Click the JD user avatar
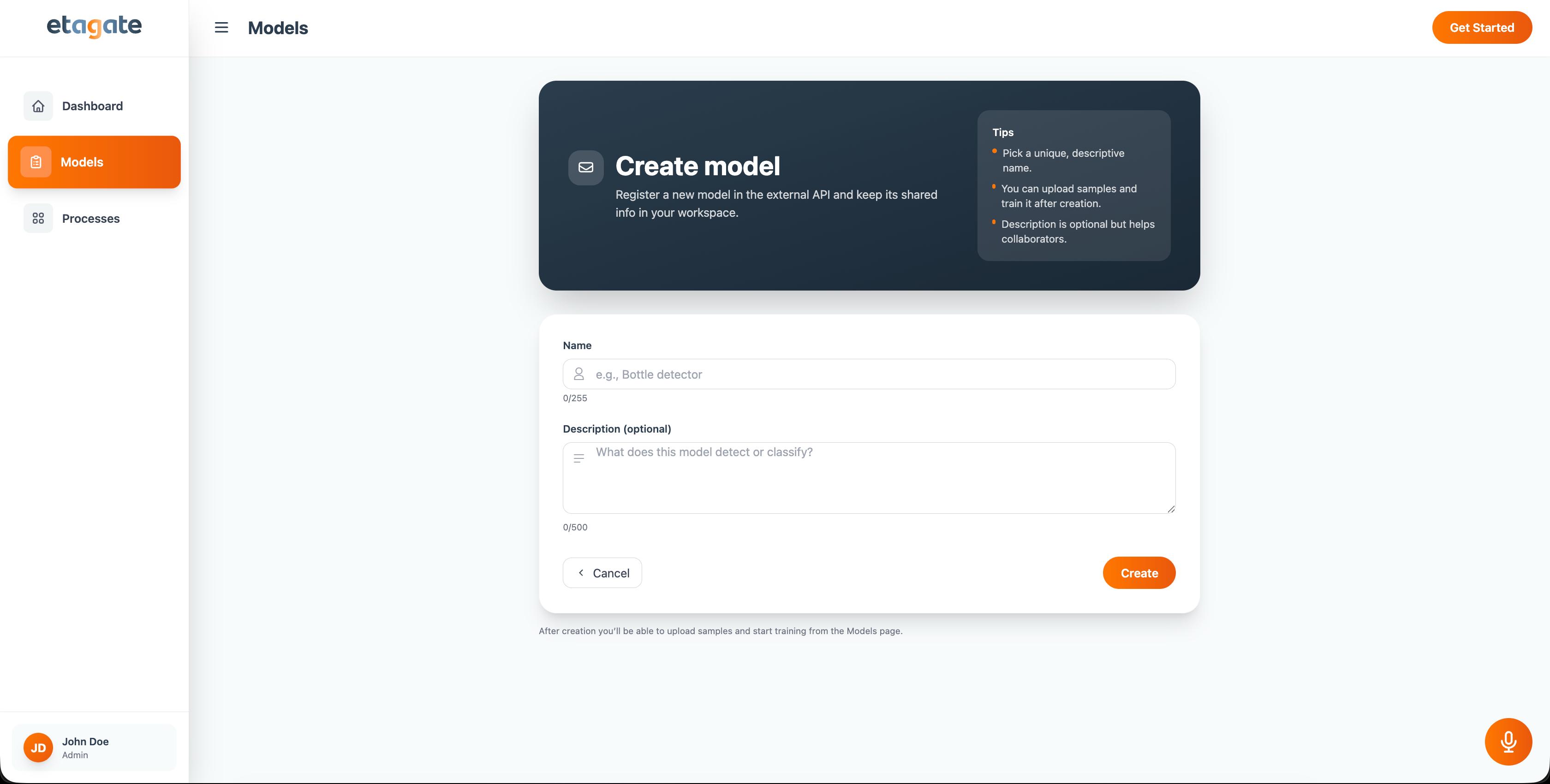The height and width of the screenshot is (784, 1550). (38, 747)
